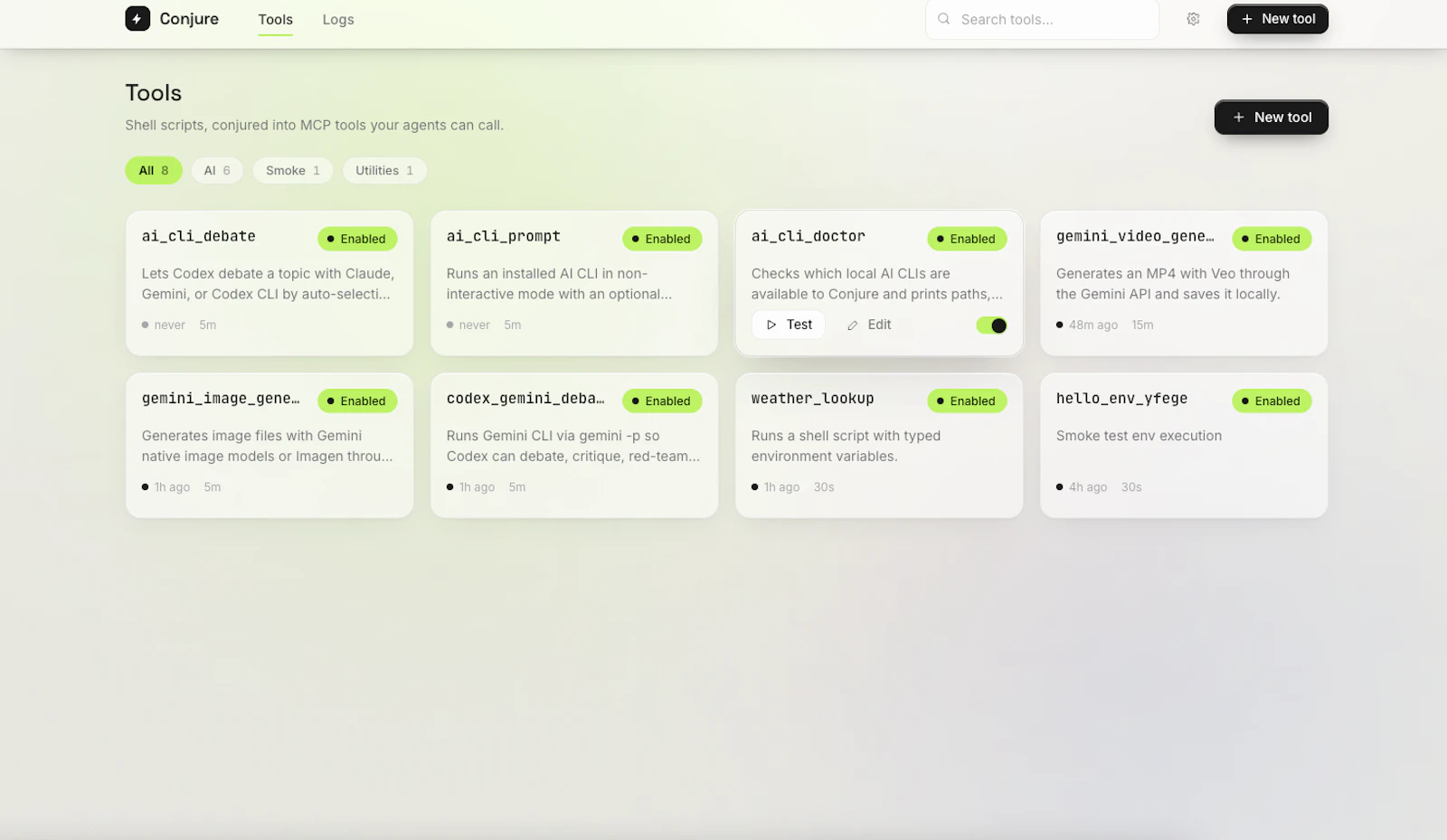Screen dimensions: 1447x840
Task: Click Enabled badge on ai_cli_doctor
Action: coord(967,239)
